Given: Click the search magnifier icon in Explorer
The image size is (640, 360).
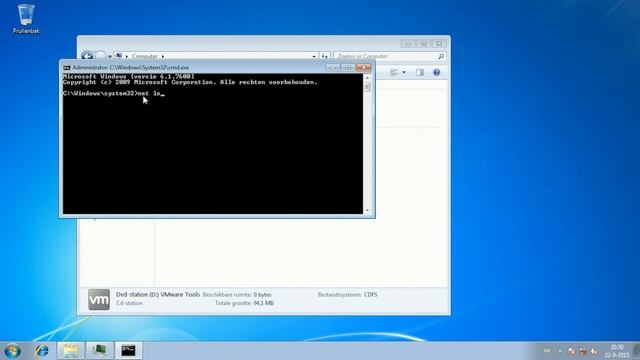Looking at the screenshot, I should click(x=441, y=56).
